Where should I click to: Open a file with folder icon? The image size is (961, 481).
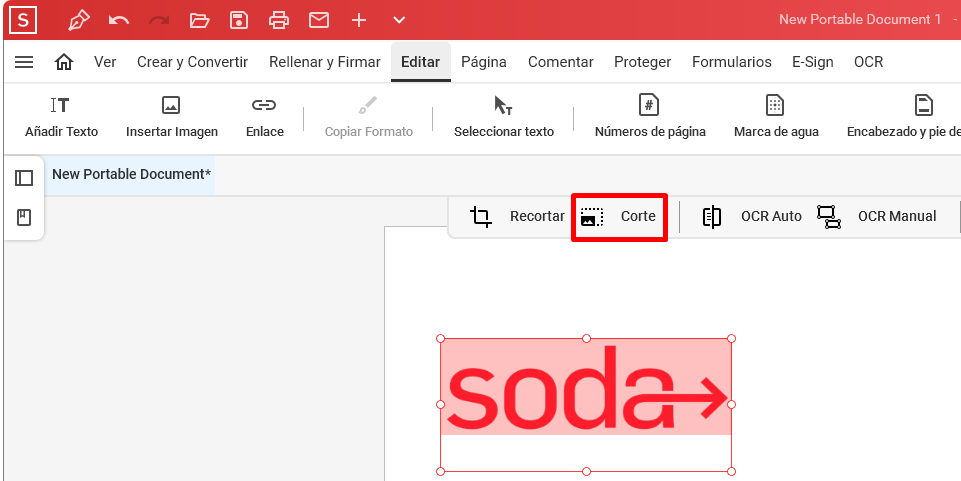[199, 20]
